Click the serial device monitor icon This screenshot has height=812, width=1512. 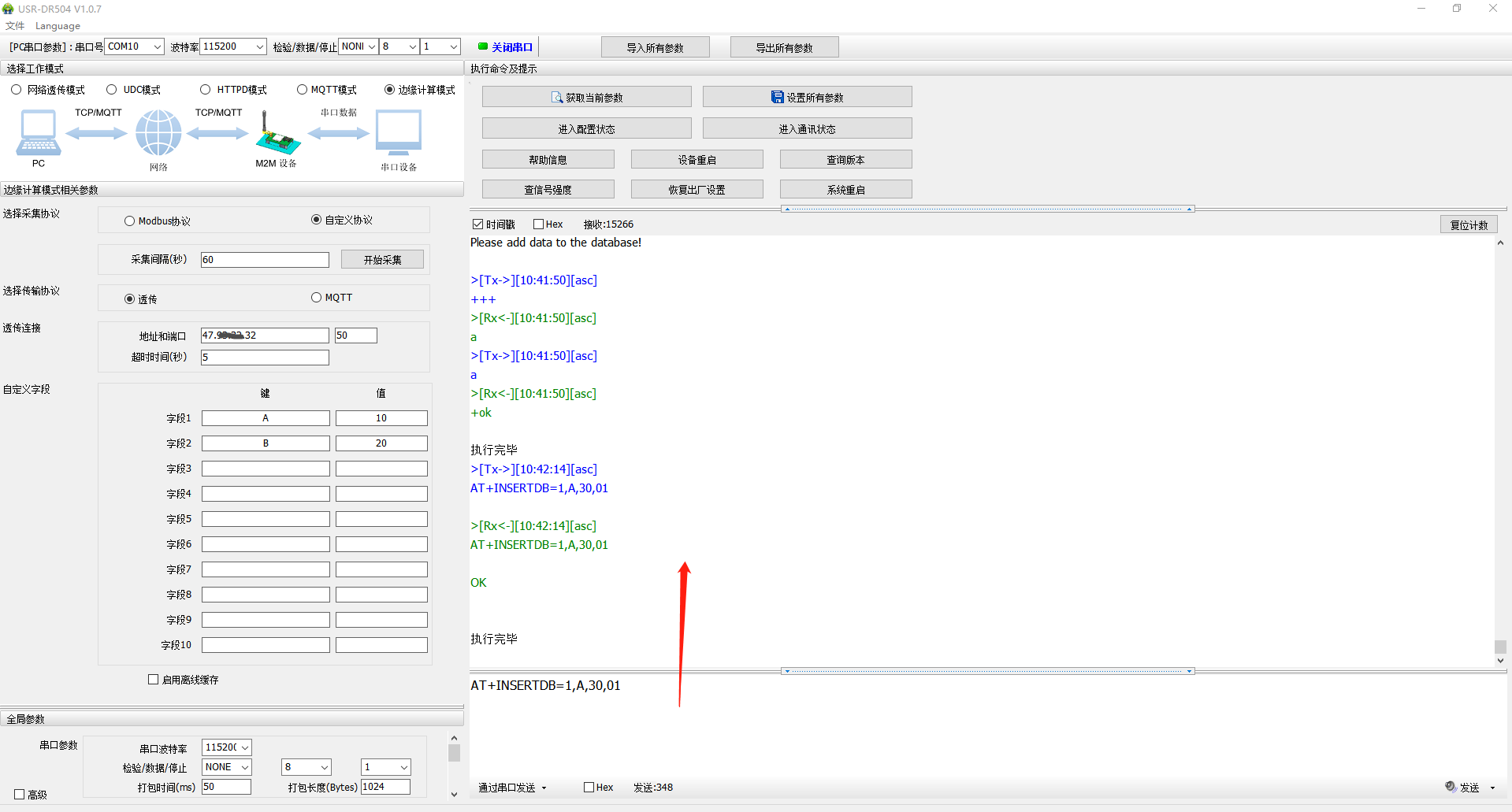(399, 132)
